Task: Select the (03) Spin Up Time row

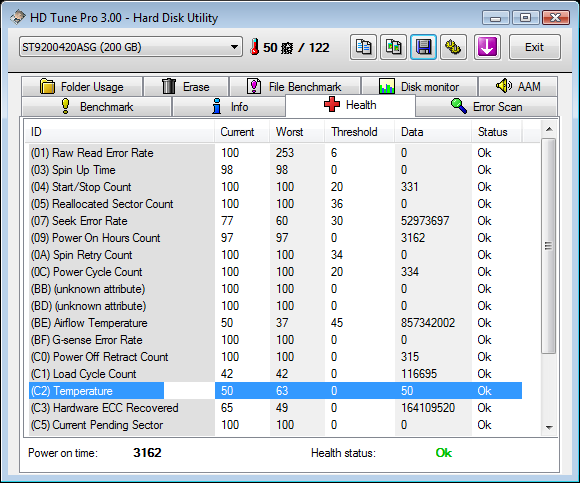Action: click(276, 170)
